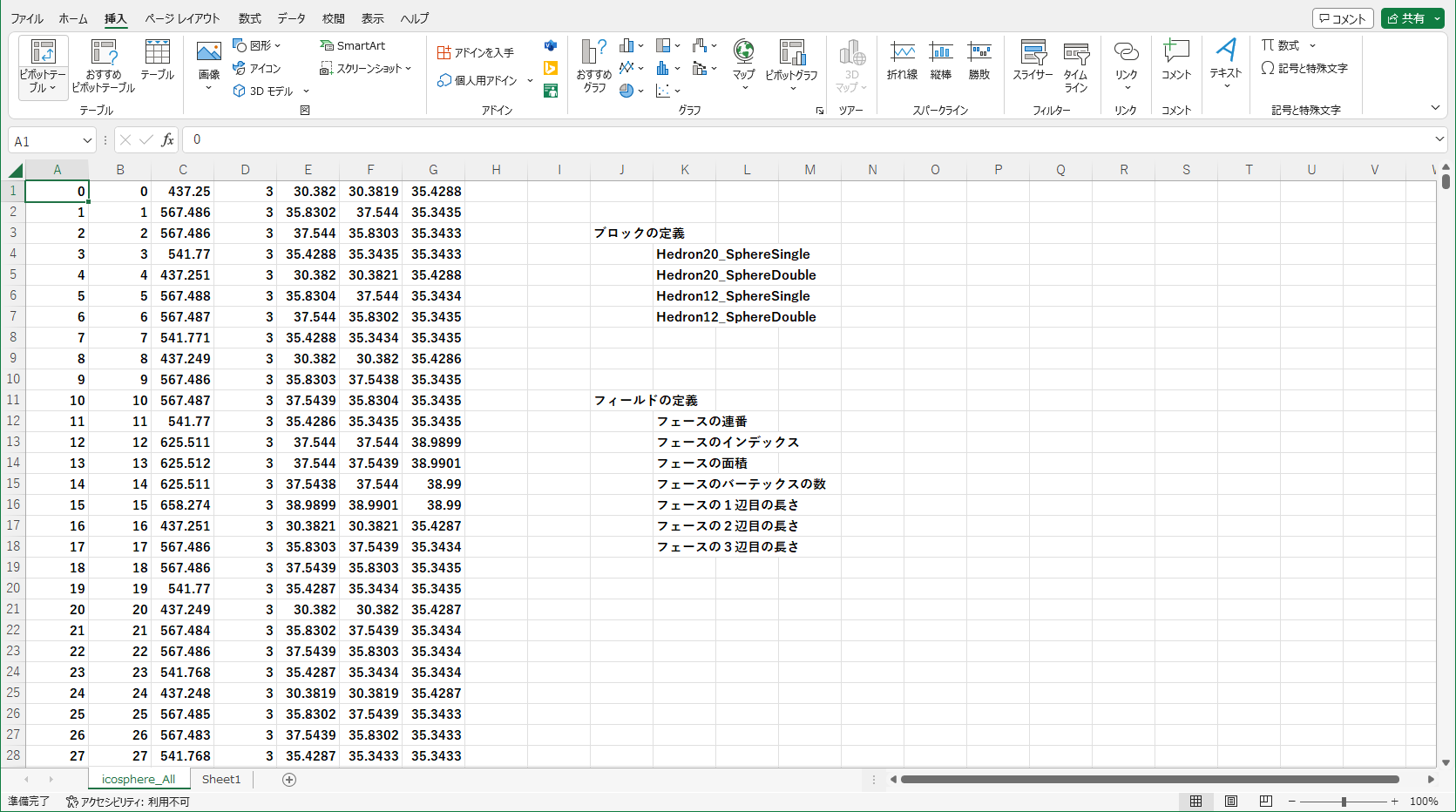
Task: Click inside the formula bar
Action: point(808,139)
